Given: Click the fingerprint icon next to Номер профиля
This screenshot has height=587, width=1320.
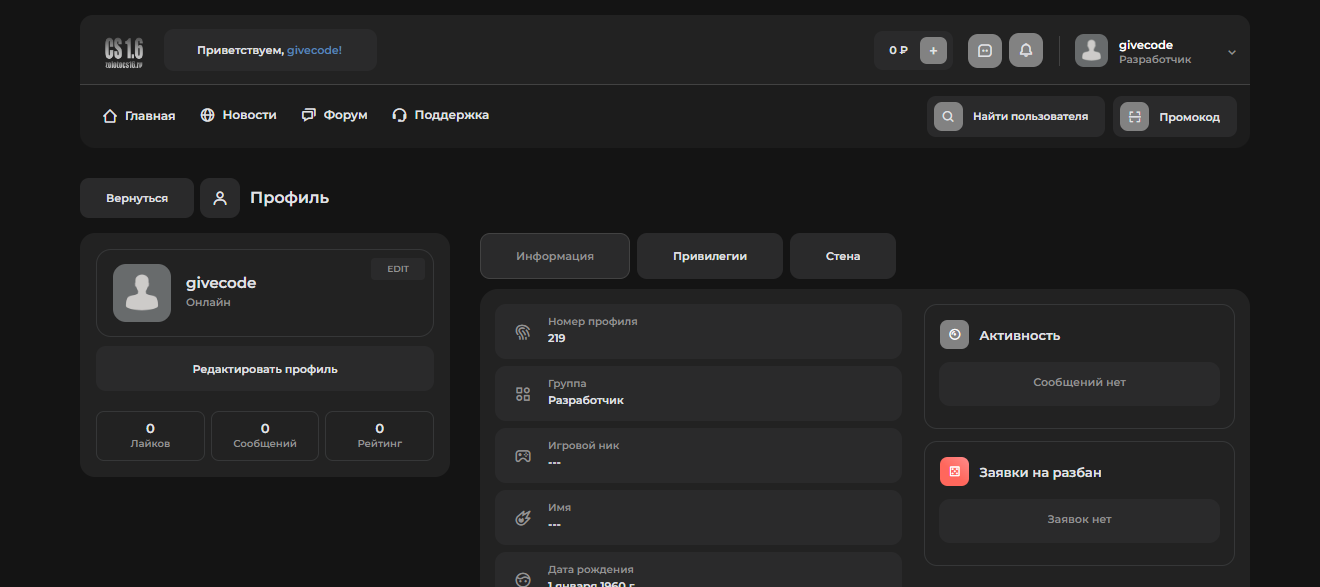Looking at the screenshot, I should point(523,332).
